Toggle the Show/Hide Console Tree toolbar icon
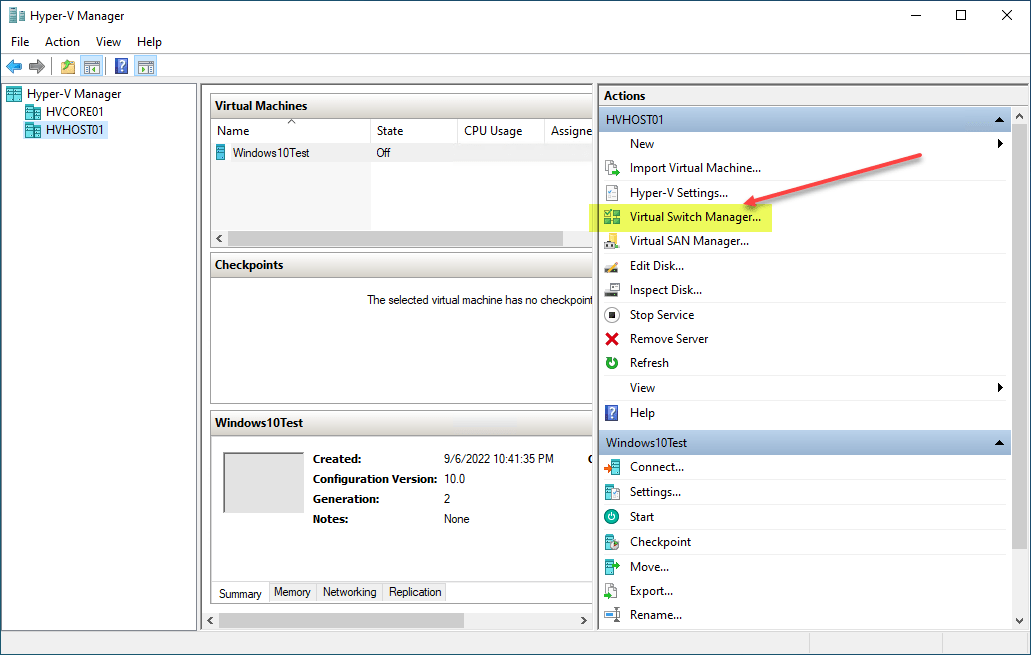 click(91, 66)
